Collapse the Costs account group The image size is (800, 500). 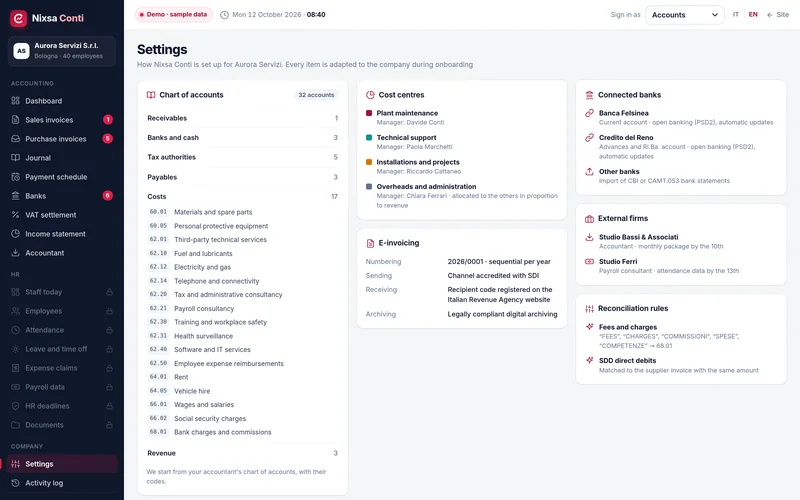point(242,196)
